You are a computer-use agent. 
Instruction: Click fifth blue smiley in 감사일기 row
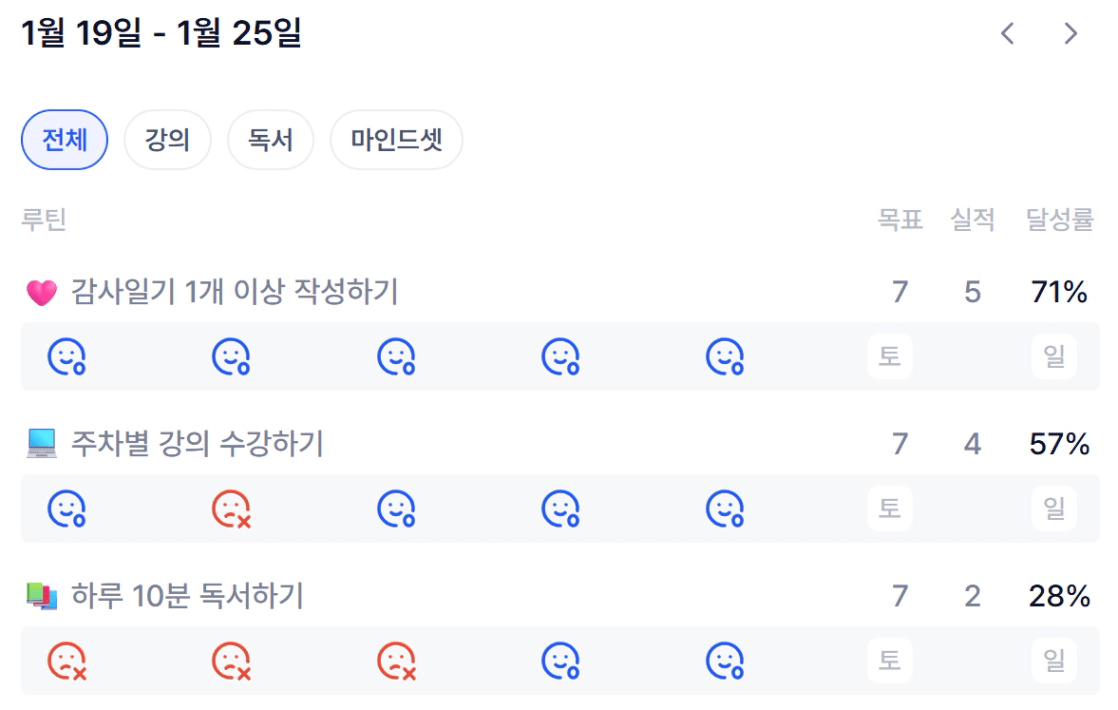point(725,357)
